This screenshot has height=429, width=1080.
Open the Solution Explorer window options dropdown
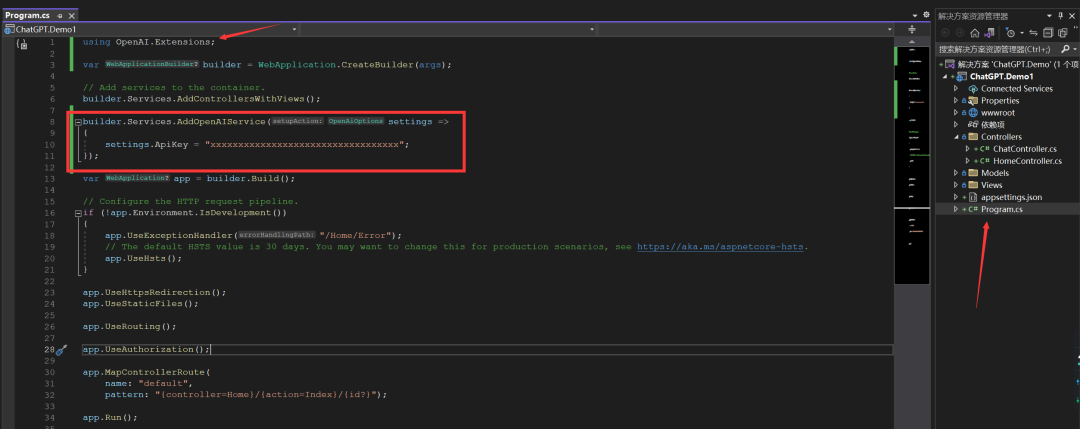click(x=1050, y=15)
